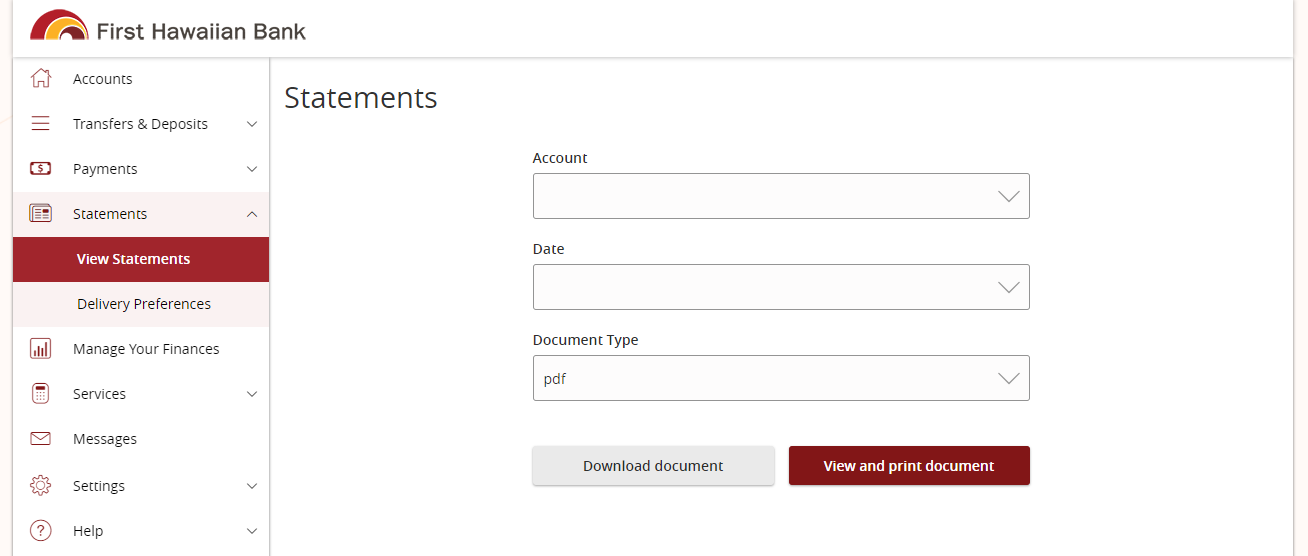The height and width of the screenshot is (556, 1308).
Task: Click the Download document button
Action: tap(653, 466)
